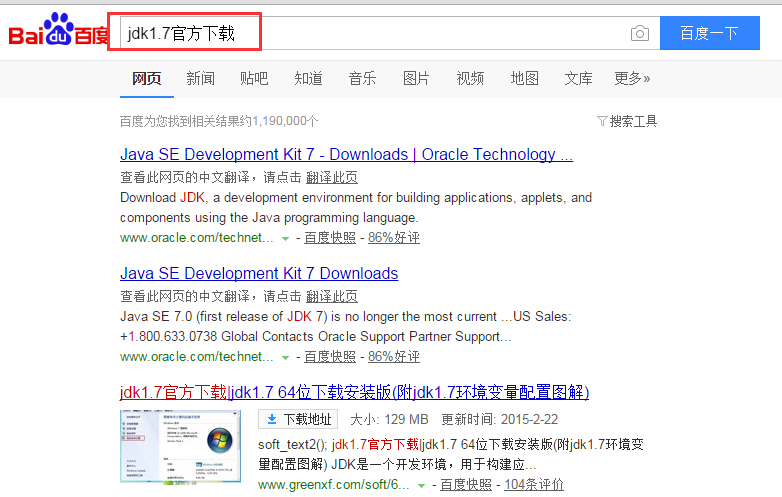Screen dimensions: 782x497
Task: Switch to the 图片 tab
Action: (x=416, y=78)
